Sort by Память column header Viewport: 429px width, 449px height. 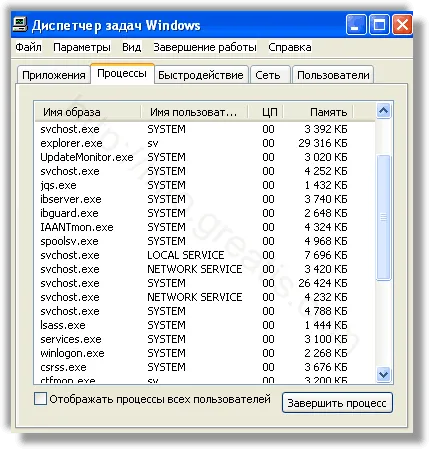[318, 112]
